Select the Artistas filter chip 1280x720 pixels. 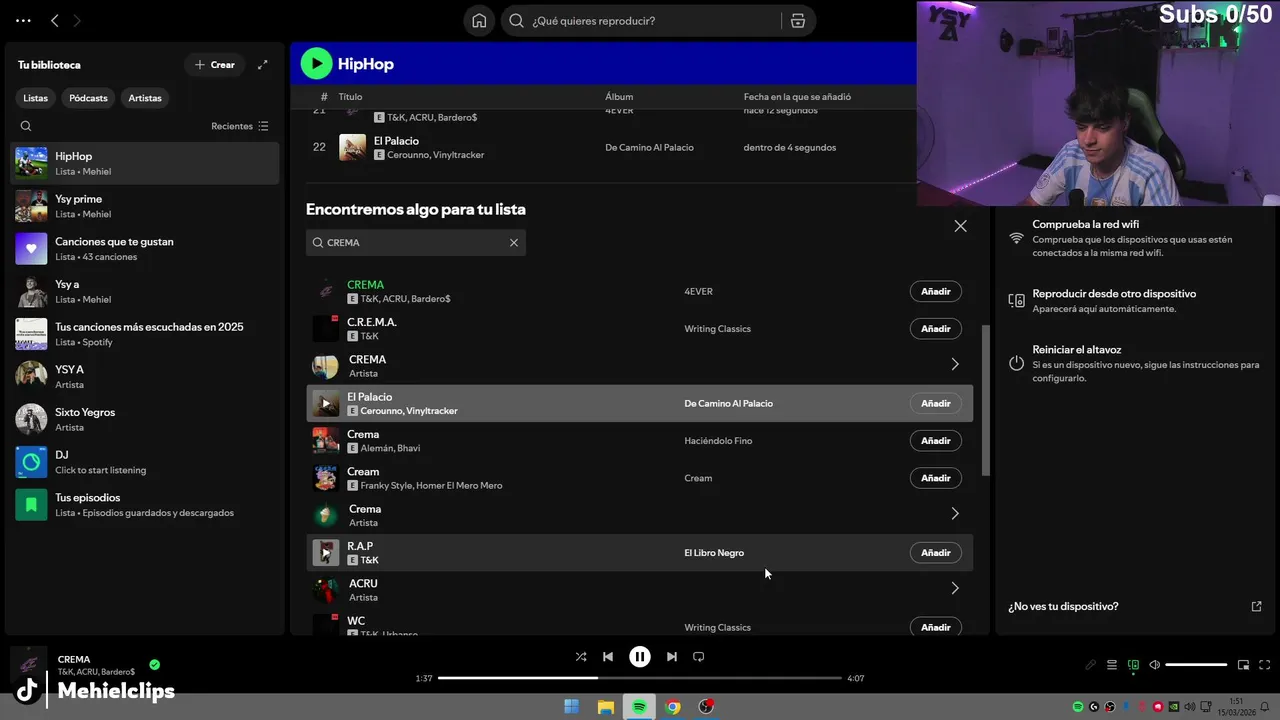tap(145, 98)
